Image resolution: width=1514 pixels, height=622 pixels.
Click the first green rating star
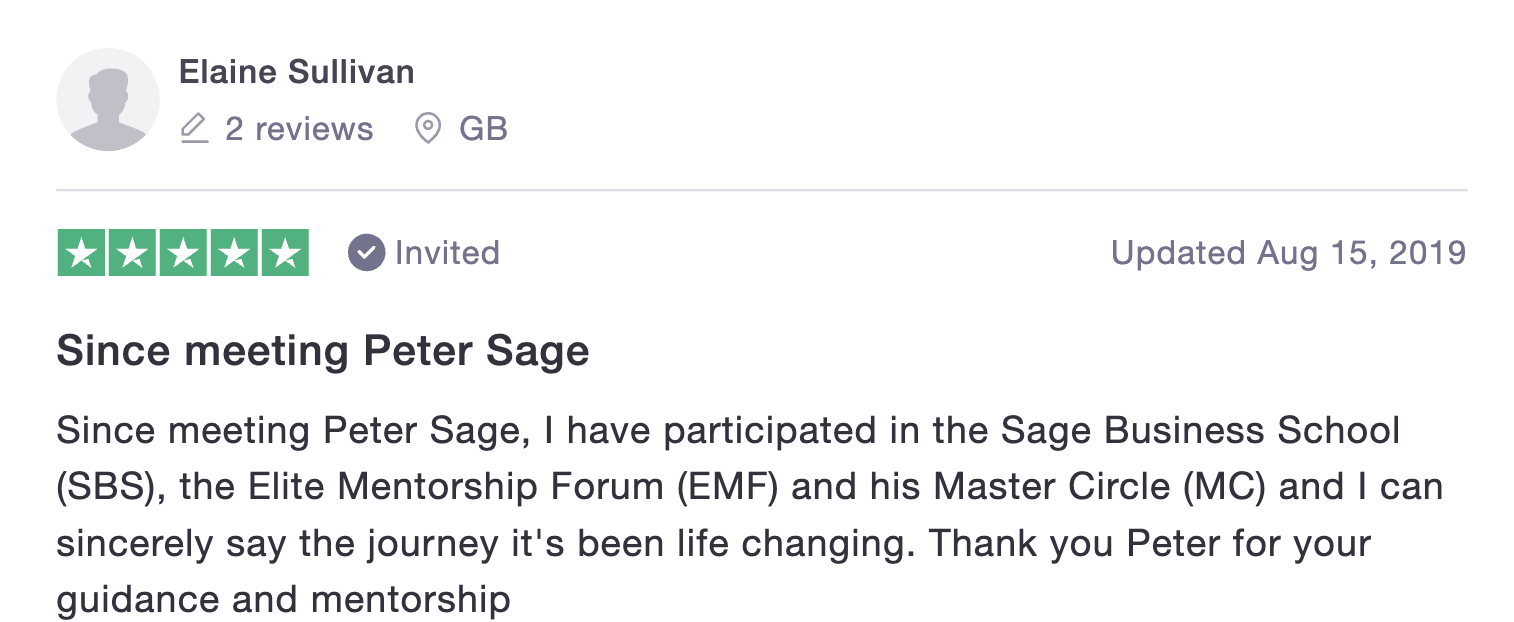[x=82, y=253]
